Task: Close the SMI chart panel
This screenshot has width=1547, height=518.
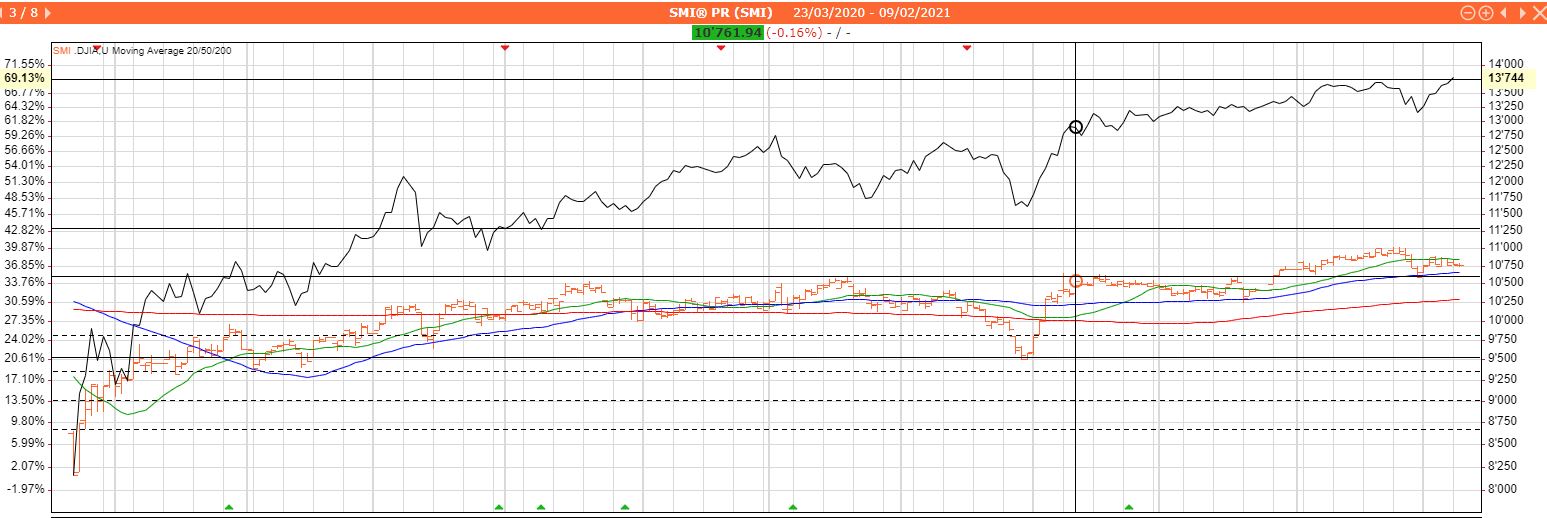Action: (x=1539, y=13)
